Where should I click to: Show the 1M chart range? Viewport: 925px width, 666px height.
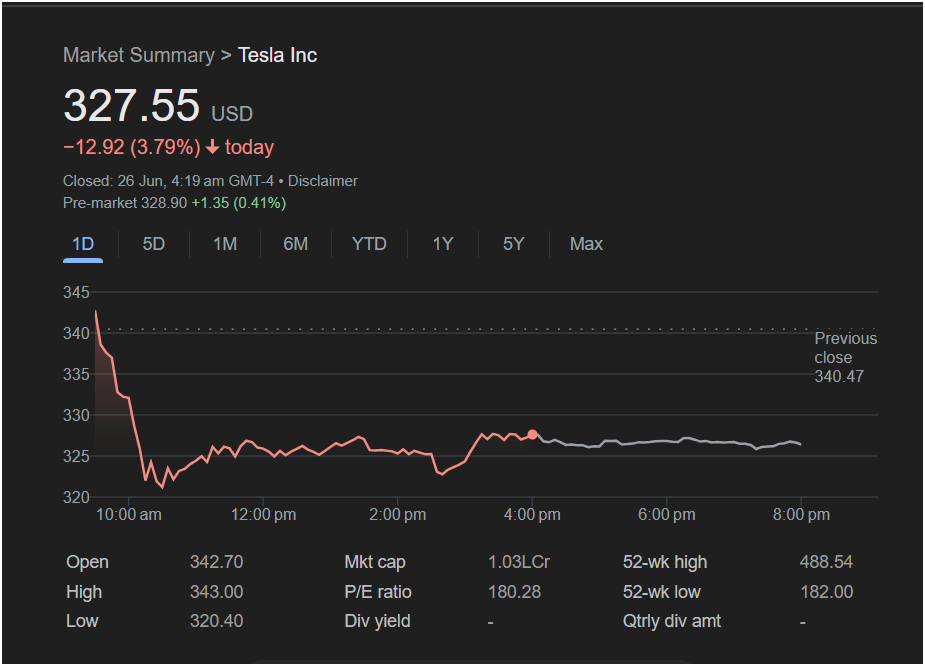tap(225, 244)
